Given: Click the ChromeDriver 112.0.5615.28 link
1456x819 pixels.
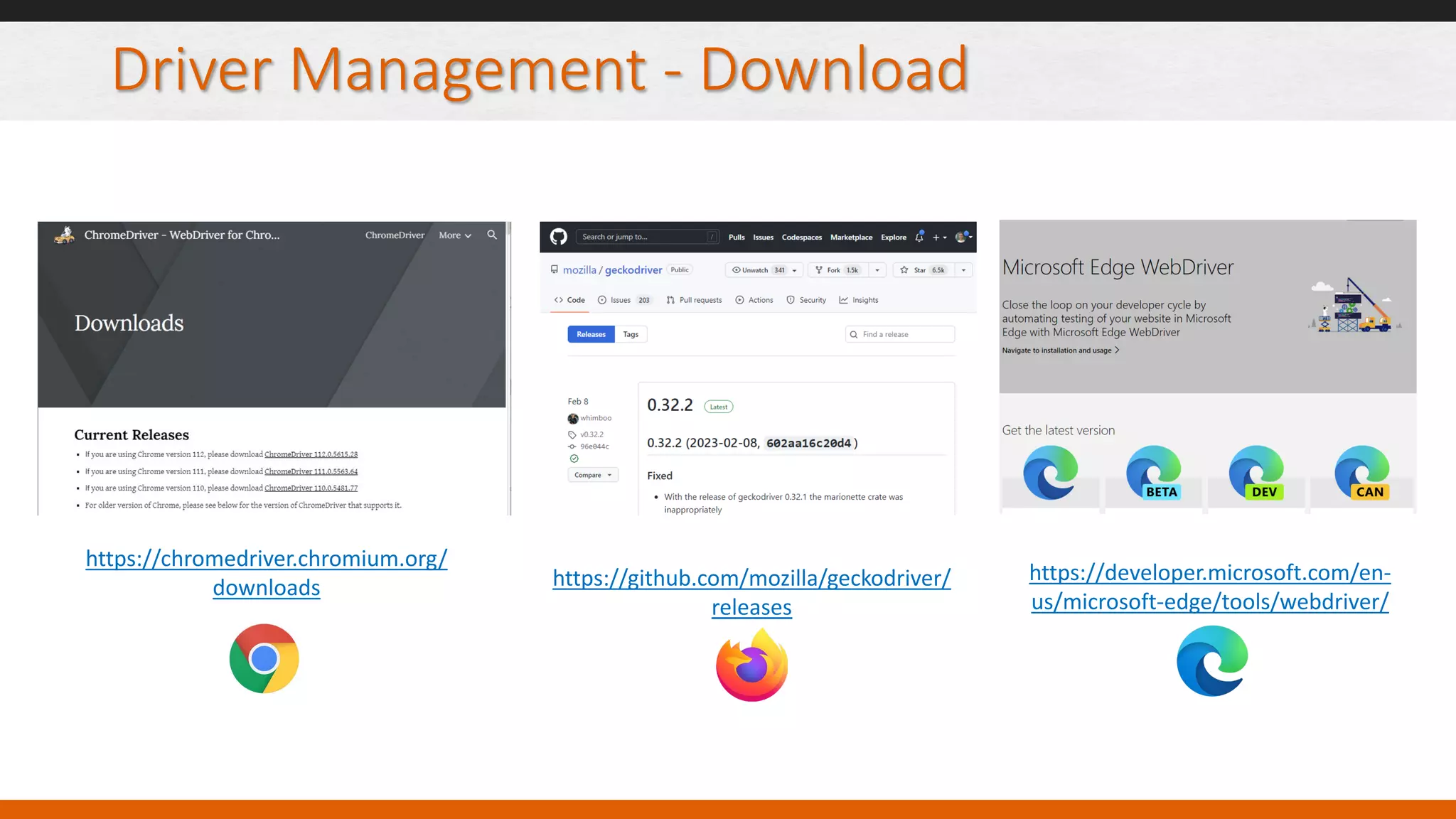Looking at the screenshot, I should tap(311, 454).
